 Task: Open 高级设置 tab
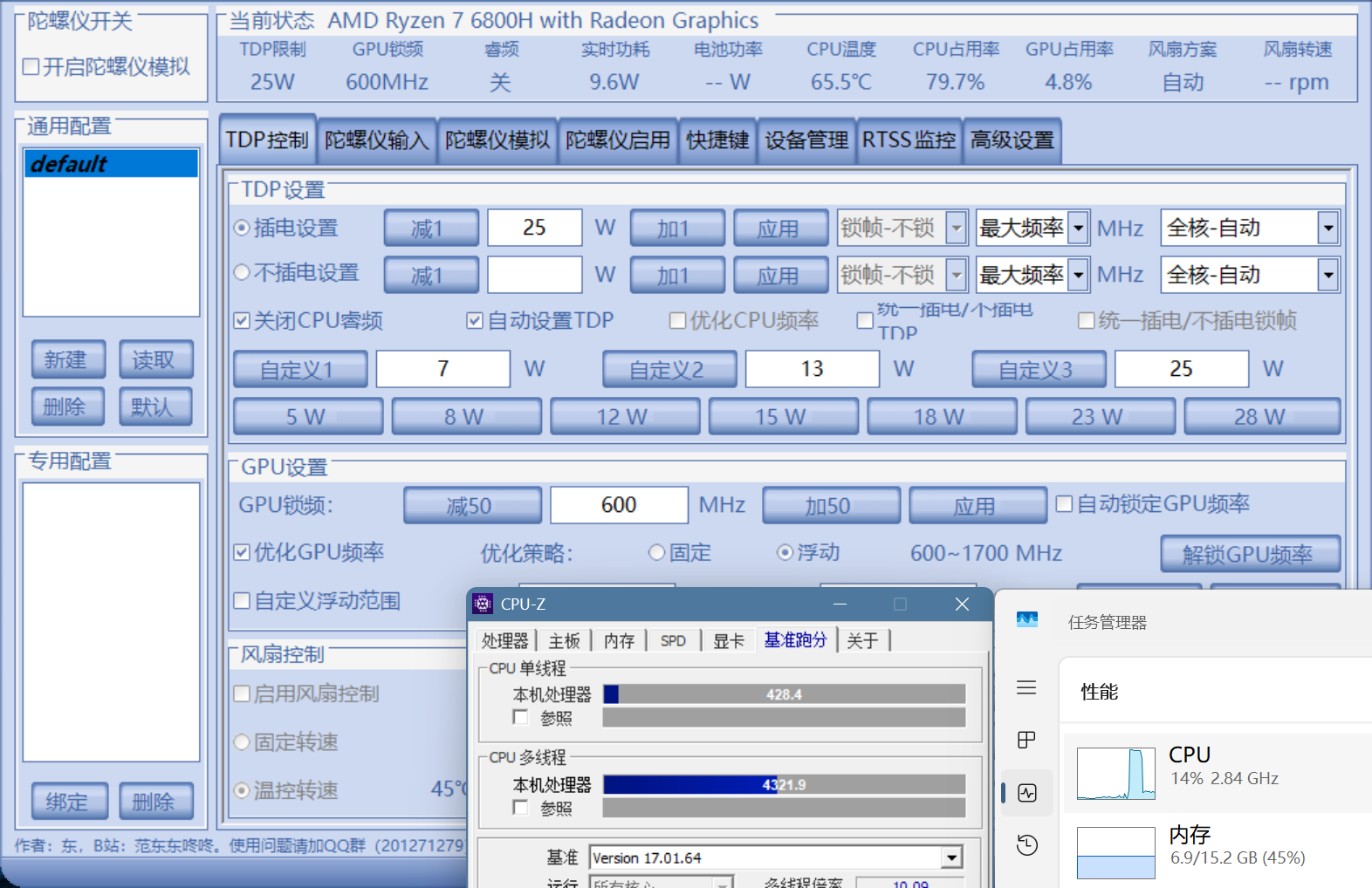click(1012, 140)
